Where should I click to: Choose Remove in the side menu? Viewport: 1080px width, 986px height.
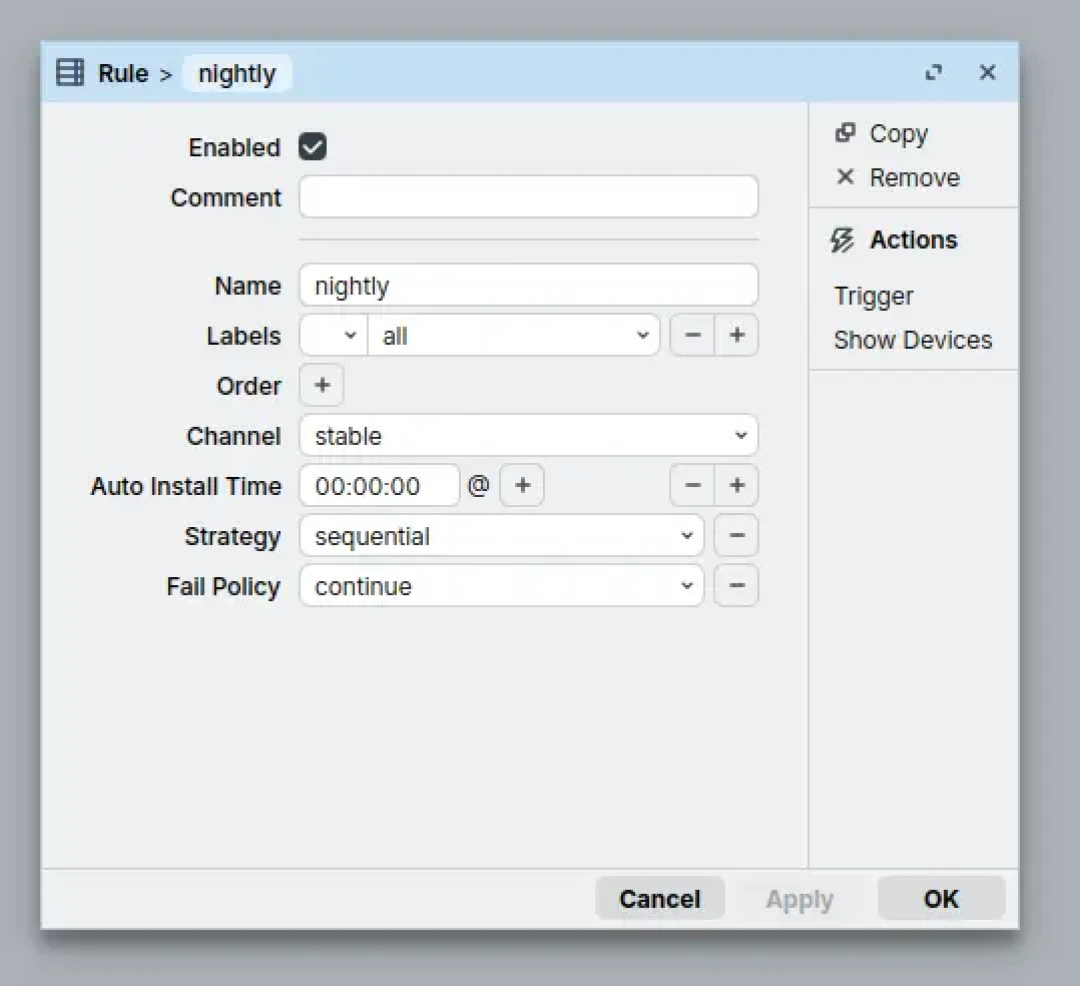click(914, 178)
